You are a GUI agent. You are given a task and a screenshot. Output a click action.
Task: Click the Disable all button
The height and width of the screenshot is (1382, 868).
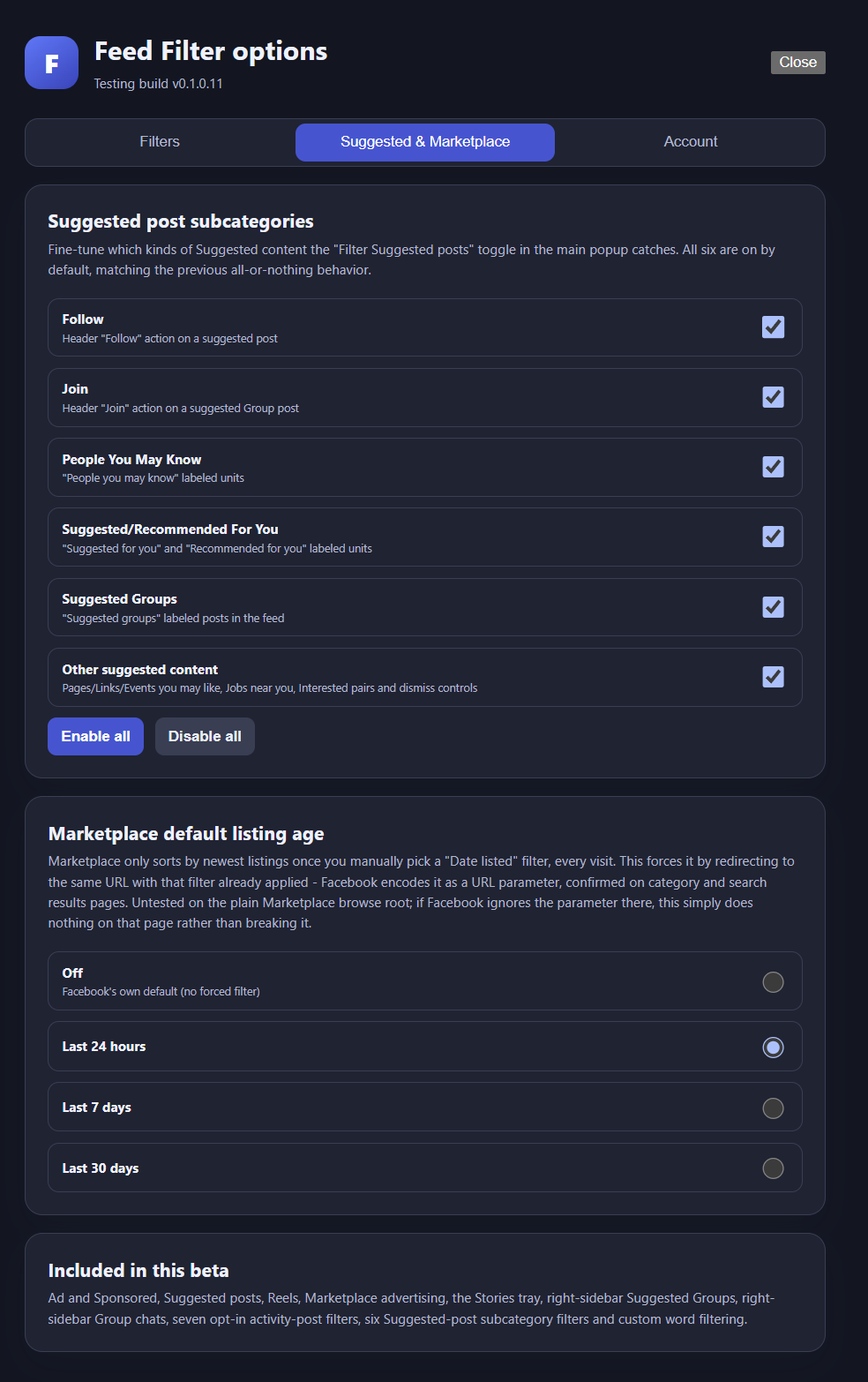(205, 736)
